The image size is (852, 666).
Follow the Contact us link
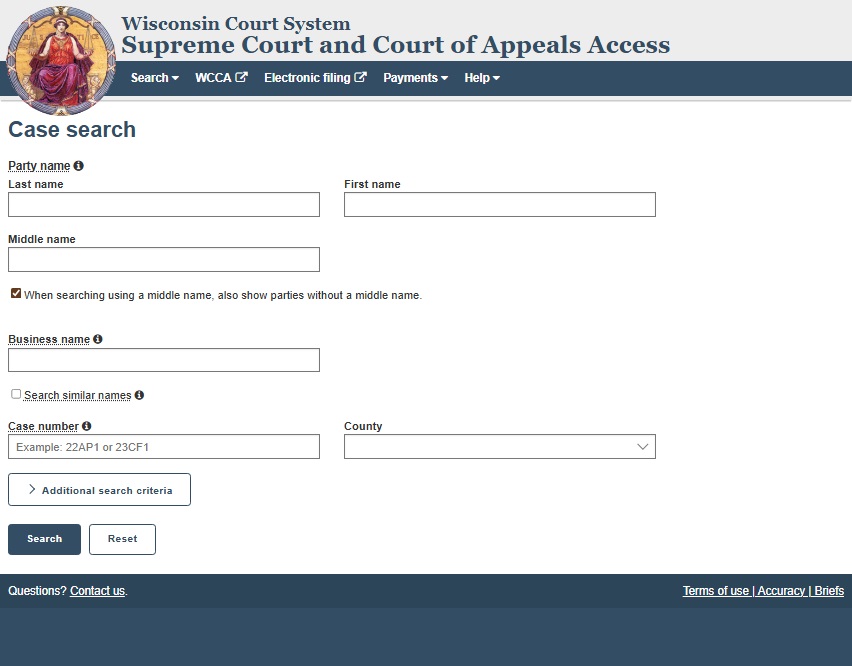tap(97, 591)
